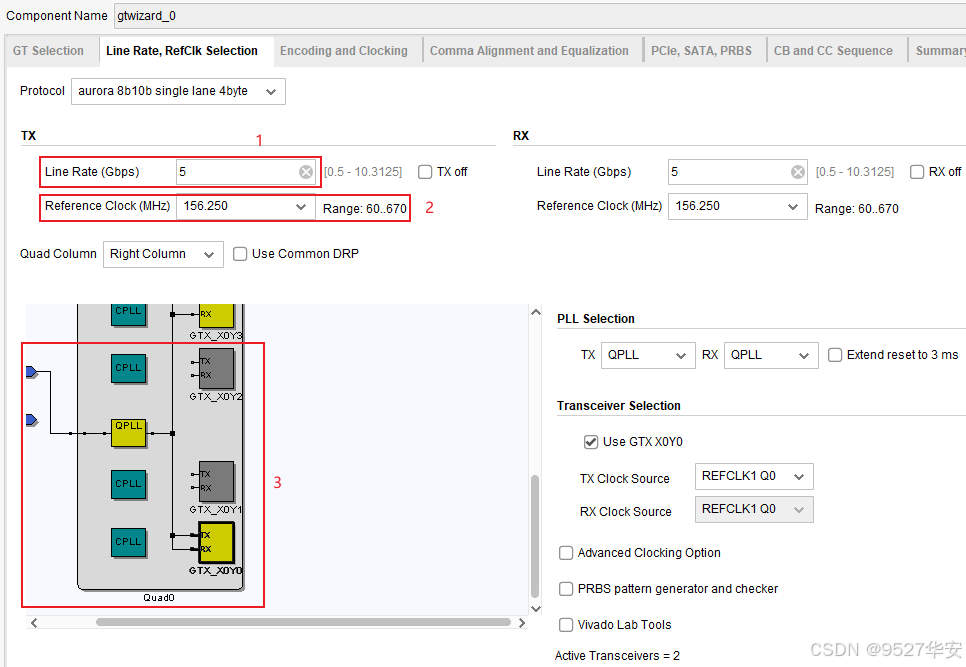Viewport: 966px width, 667px height.
Task: Click the Transceiver Selection heading
Action: (x=619, y=406)
